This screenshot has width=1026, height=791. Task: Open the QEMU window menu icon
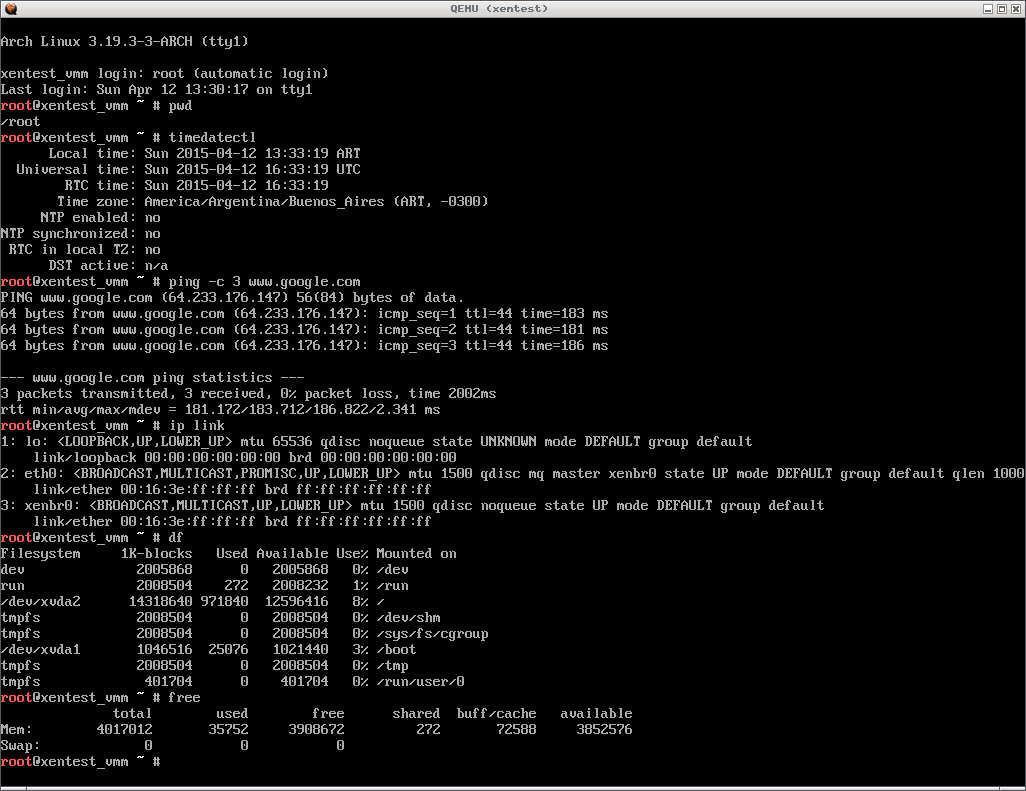click(x=9, y=9)
